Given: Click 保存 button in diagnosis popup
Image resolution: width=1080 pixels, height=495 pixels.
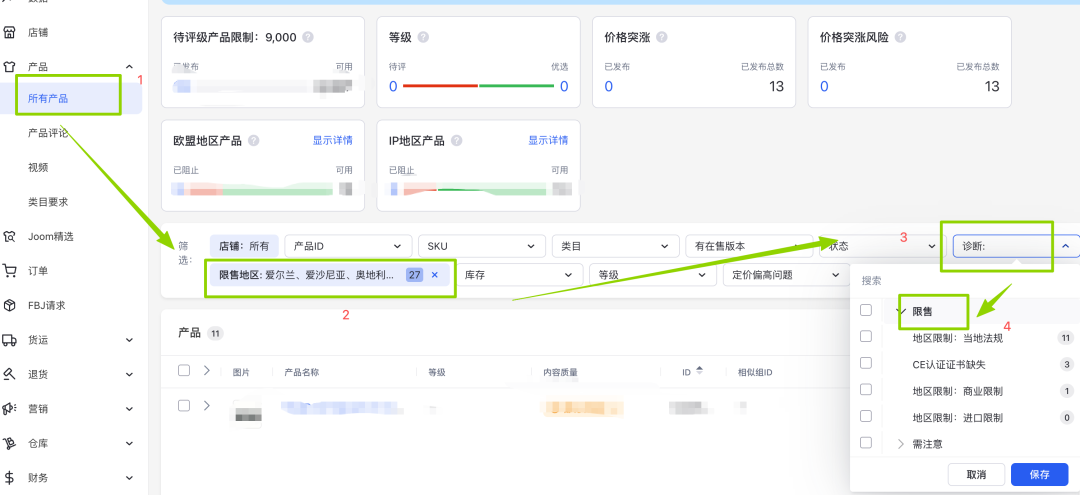Looking at the screenshot, I should click(1039, 474).
